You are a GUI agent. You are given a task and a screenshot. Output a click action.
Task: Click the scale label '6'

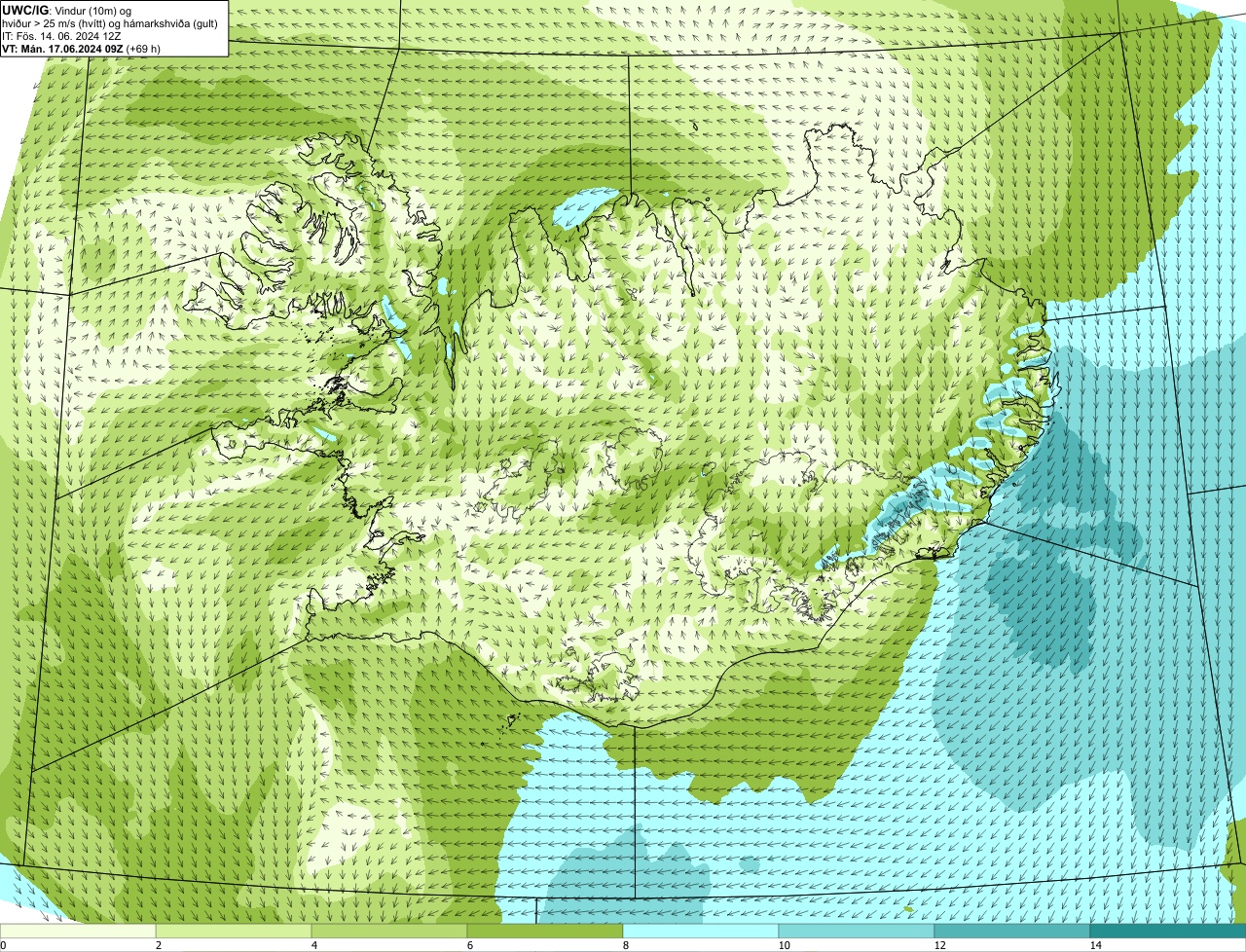[x=469, y=945]
